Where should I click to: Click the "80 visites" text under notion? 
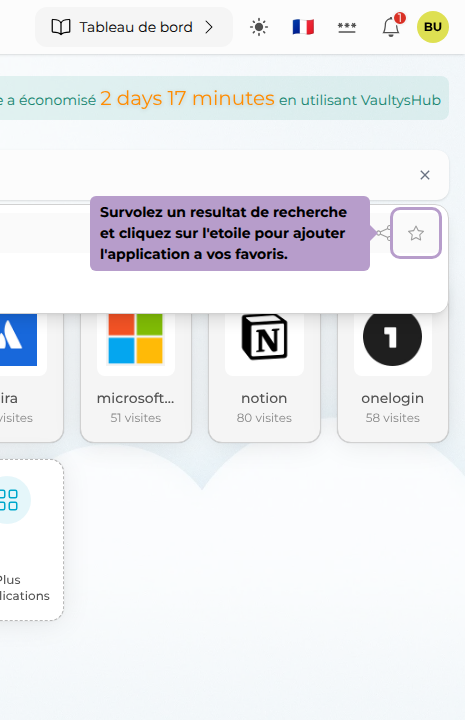(264, 418)
